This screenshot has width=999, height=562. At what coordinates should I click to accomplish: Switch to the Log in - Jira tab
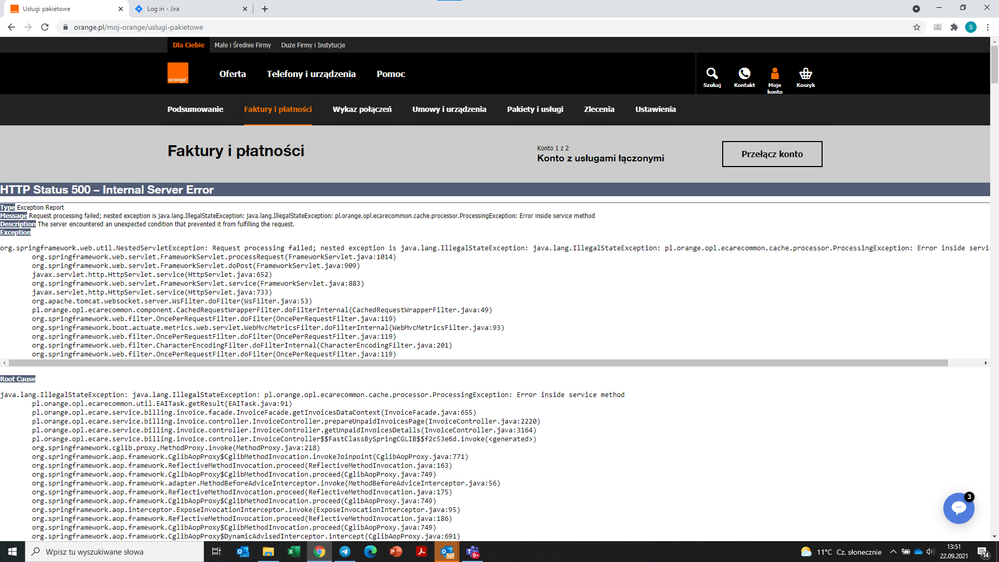click(190, 9)
